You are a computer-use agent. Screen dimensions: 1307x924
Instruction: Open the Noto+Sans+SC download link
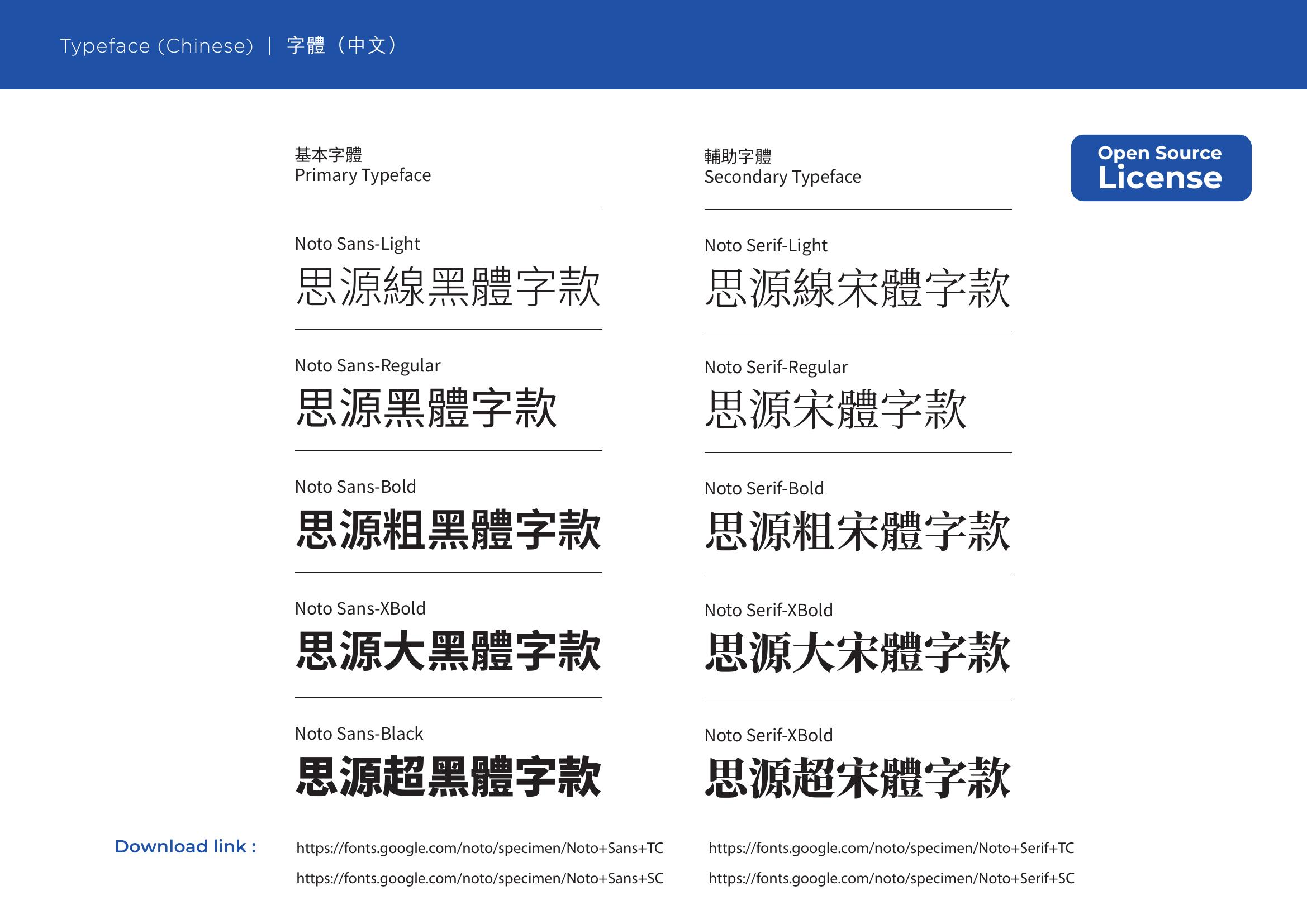480,879
